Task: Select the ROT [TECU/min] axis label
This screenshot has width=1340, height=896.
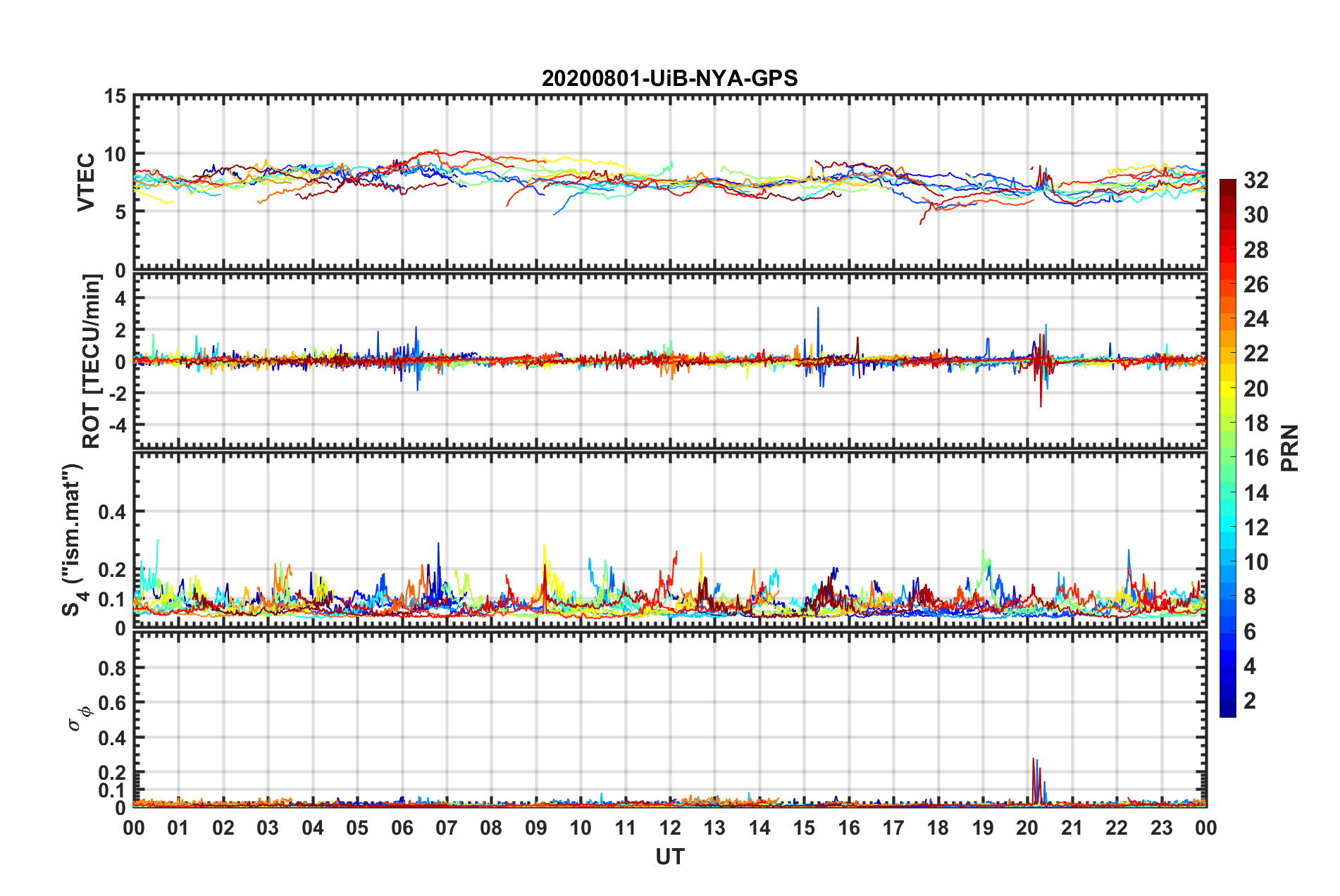Action: coord(92,361)
